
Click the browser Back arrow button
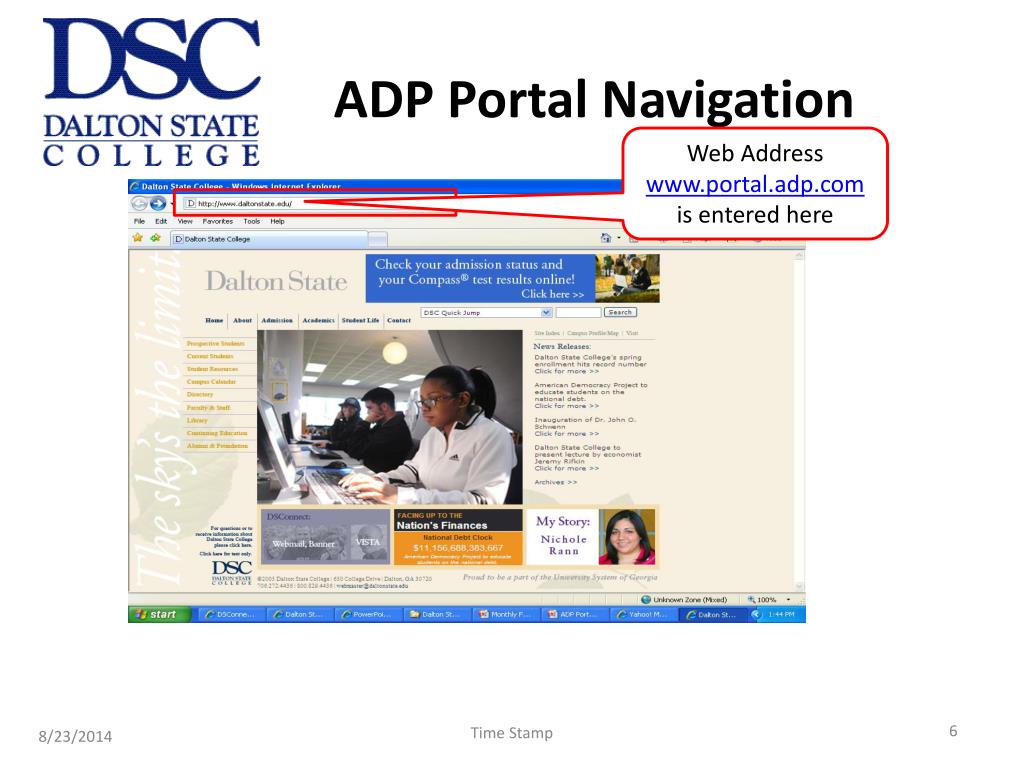pyautogui.click(x=139, y=204)
